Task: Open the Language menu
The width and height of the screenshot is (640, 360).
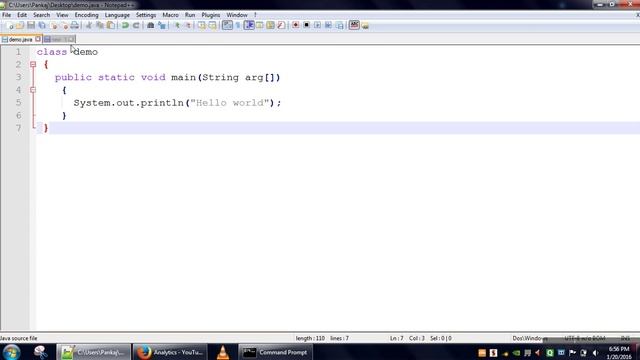Action: click(x=117, y=15)
